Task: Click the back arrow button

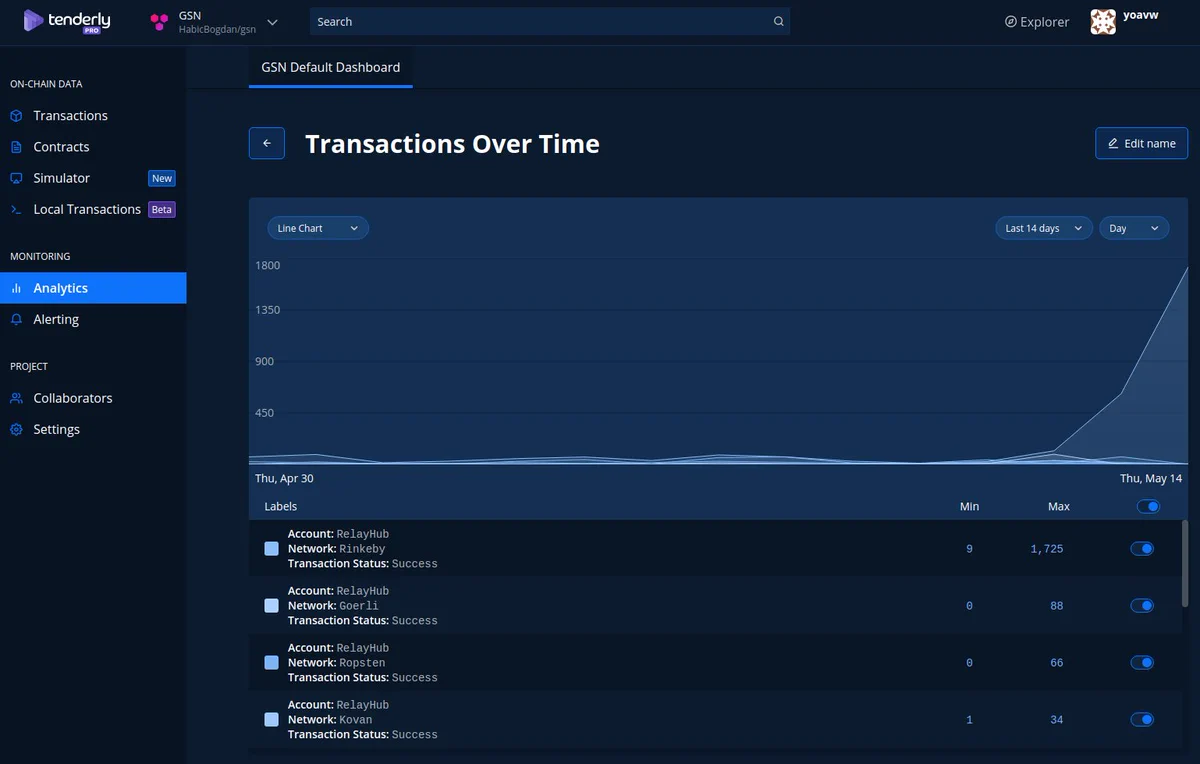Action: coord(267,143)
